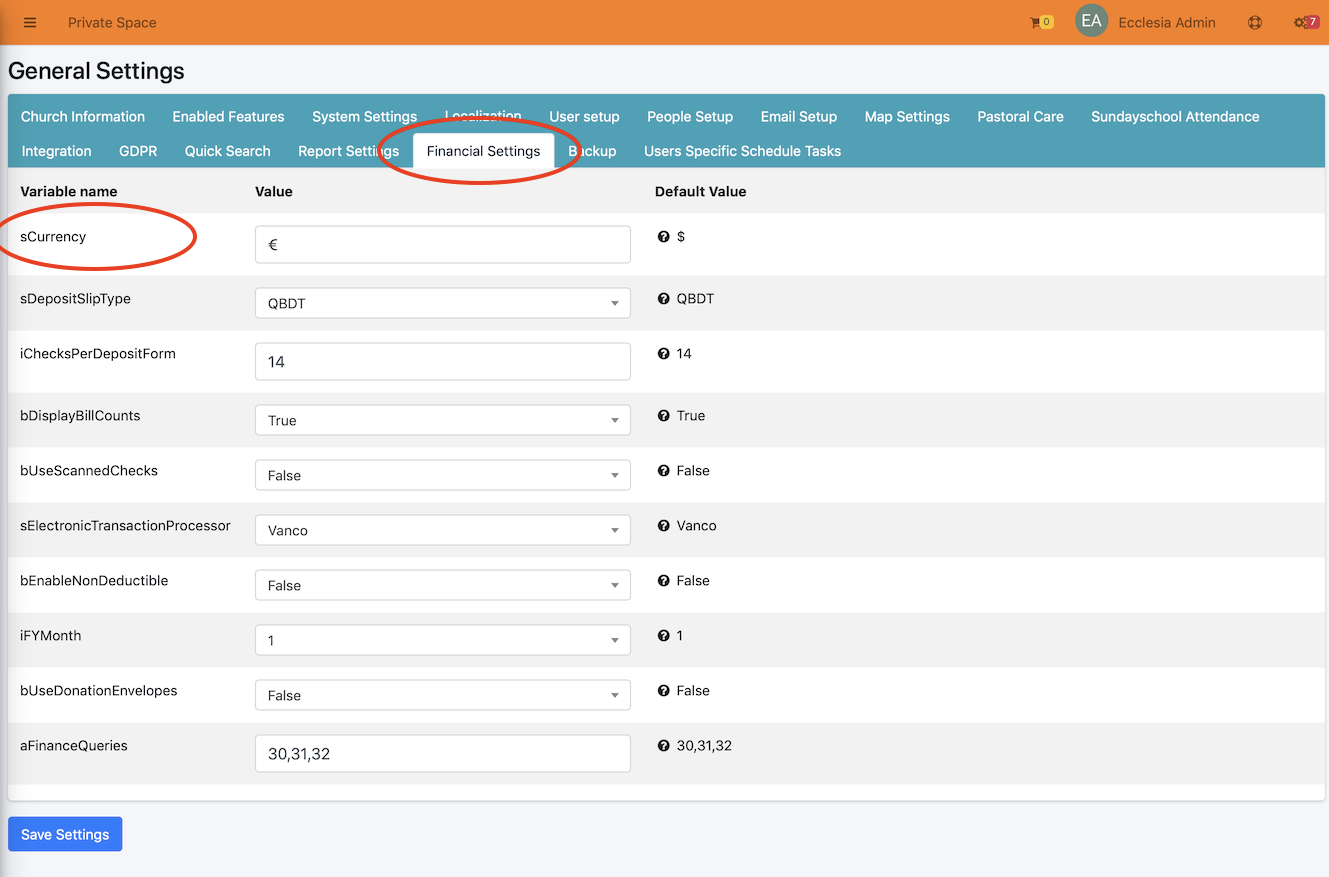This screenshot has height=877, width=1329.
Task: Click the EA user avatar
Action: point(1091,21)
